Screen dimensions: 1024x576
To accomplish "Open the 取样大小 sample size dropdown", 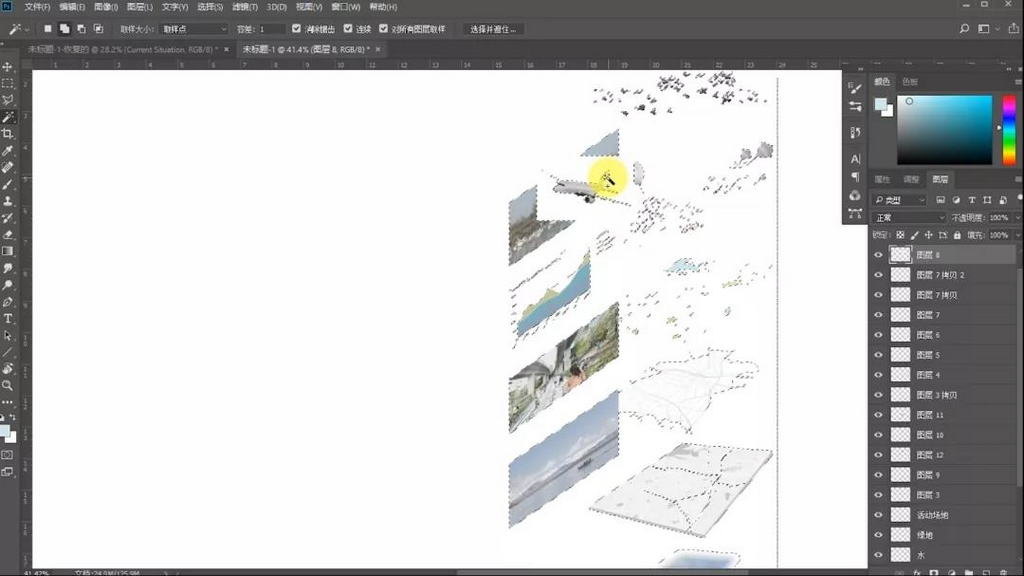I will point(194,29).
